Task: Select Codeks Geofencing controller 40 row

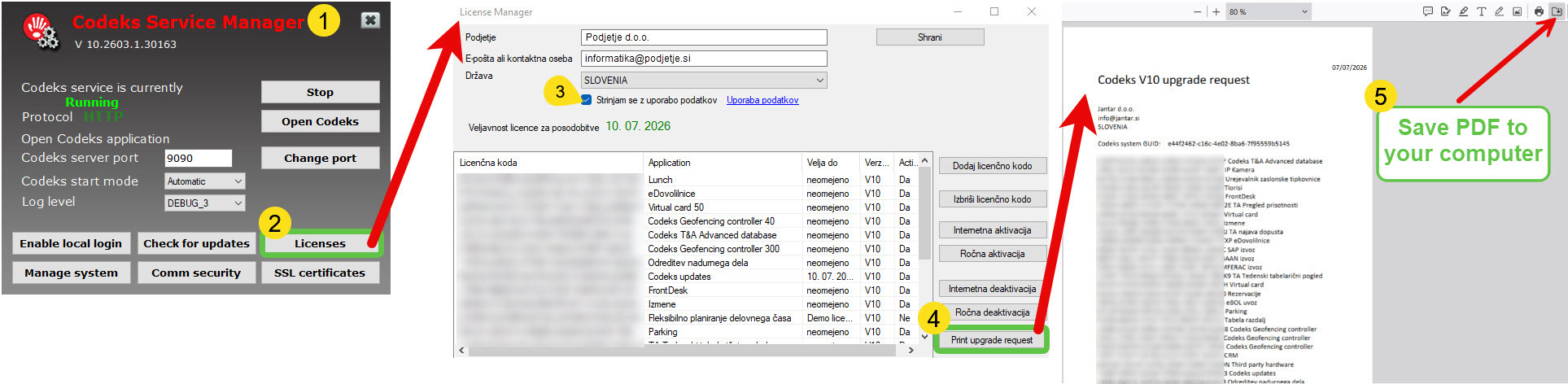Action: click(686, 221)
